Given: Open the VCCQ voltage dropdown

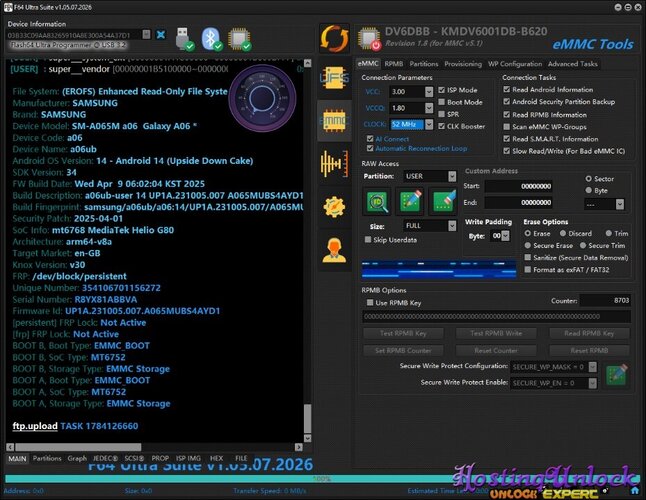Looking at the screenshot, I should pos(429,108).
